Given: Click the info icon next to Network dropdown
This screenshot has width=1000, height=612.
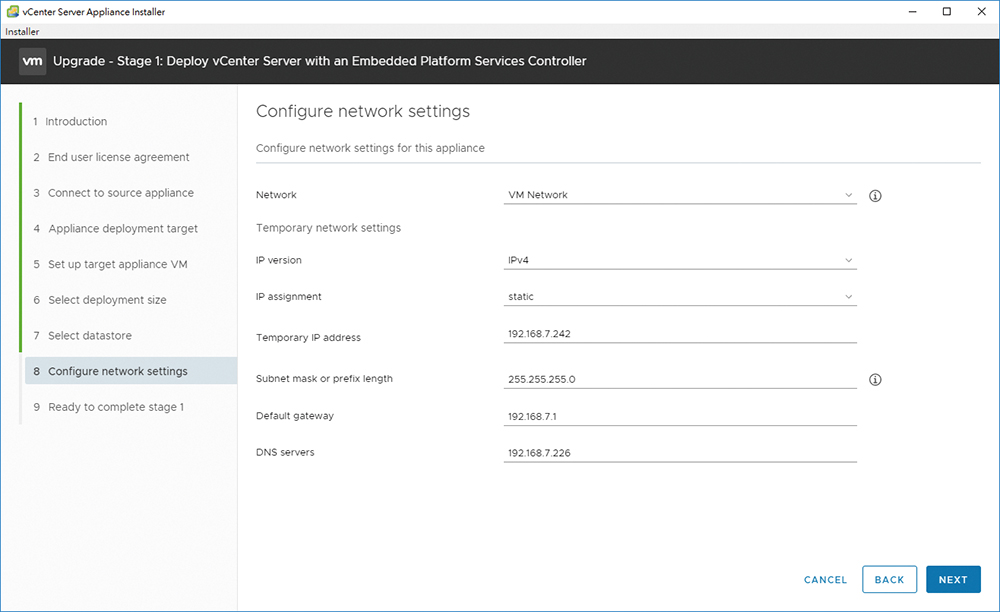Looking at the screenshot, I should pos(875,196).
